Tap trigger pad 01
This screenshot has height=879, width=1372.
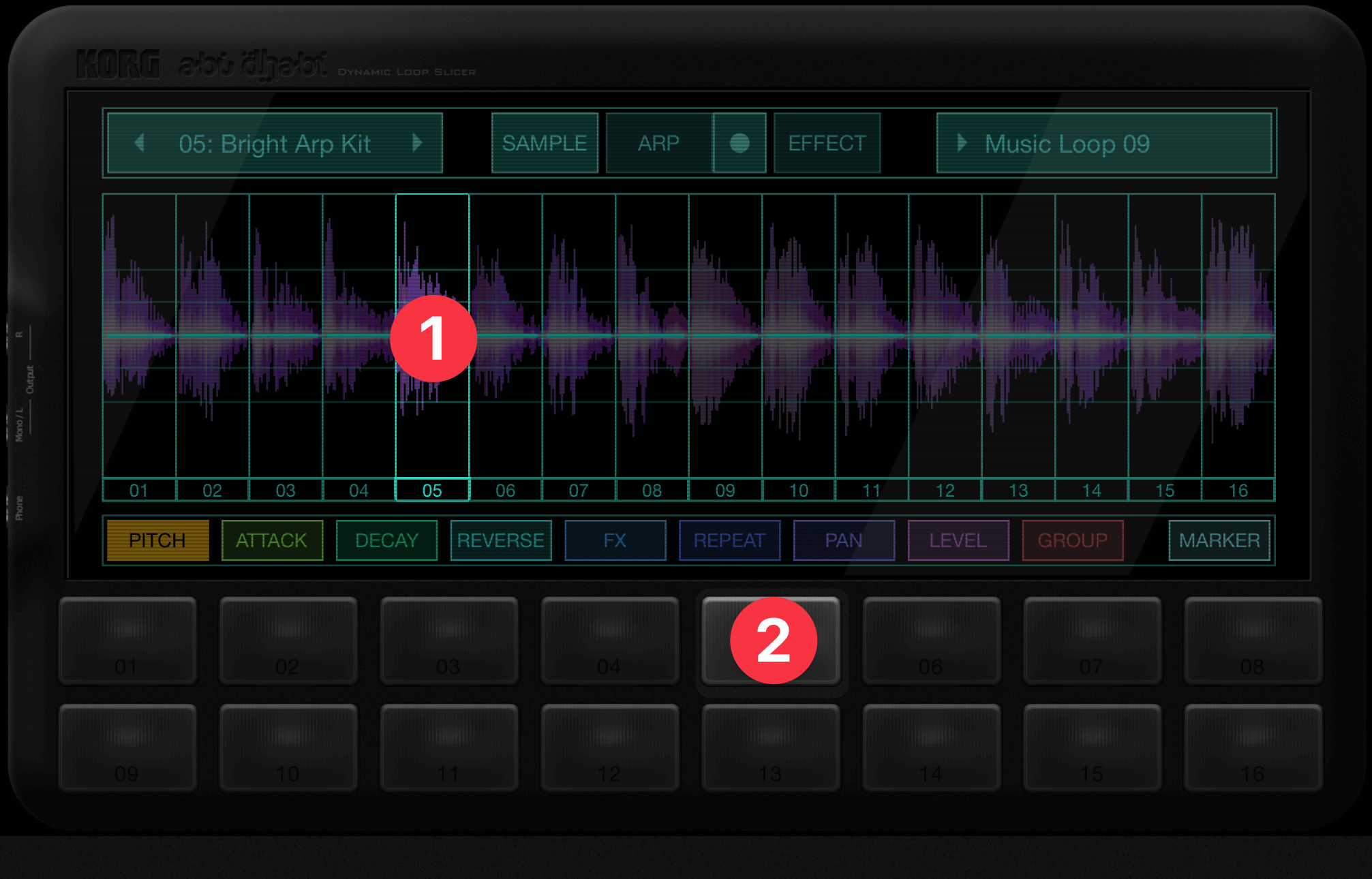click(127, 639)
